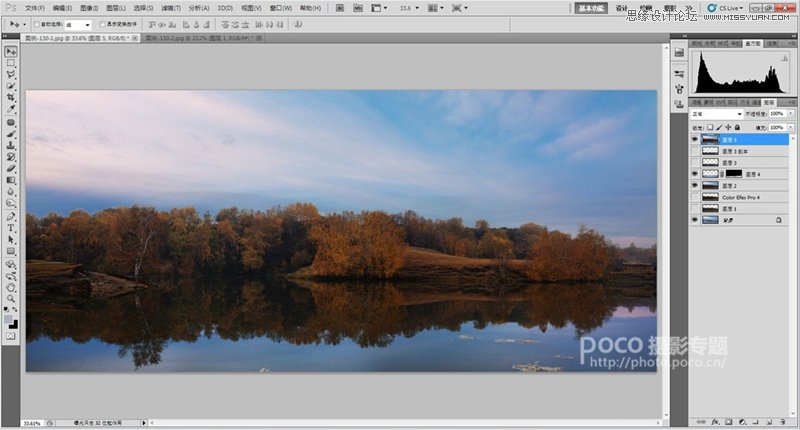Click the Lock transparent pixels icon
Screen dimensions: 800x430
point(710,127)
